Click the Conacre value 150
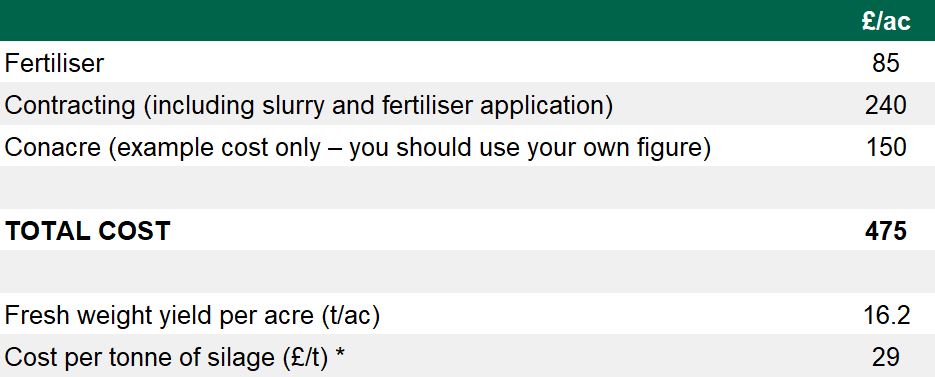This screenshot has height=377, width=935. click(x=886, y=147)
